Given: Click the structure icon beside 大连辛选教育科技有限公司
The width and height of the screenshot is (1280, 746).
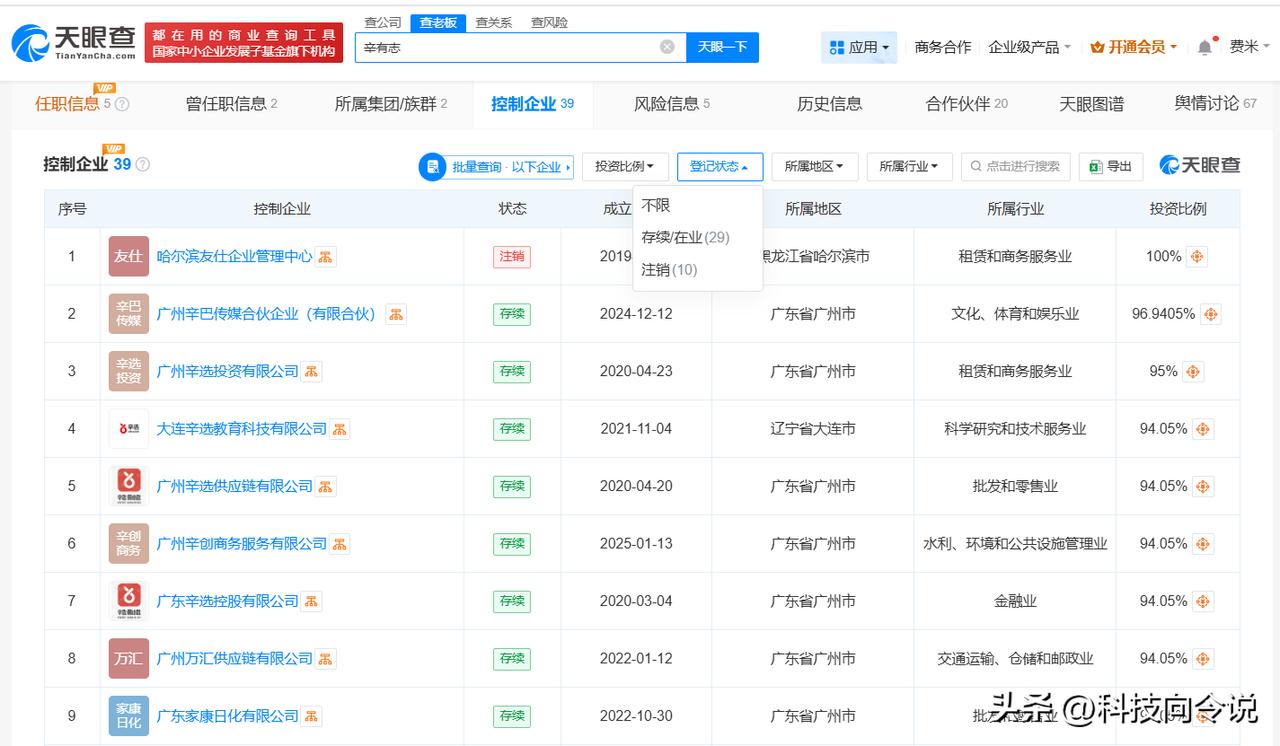Looking at the screenshot, I should pos(340,430).
